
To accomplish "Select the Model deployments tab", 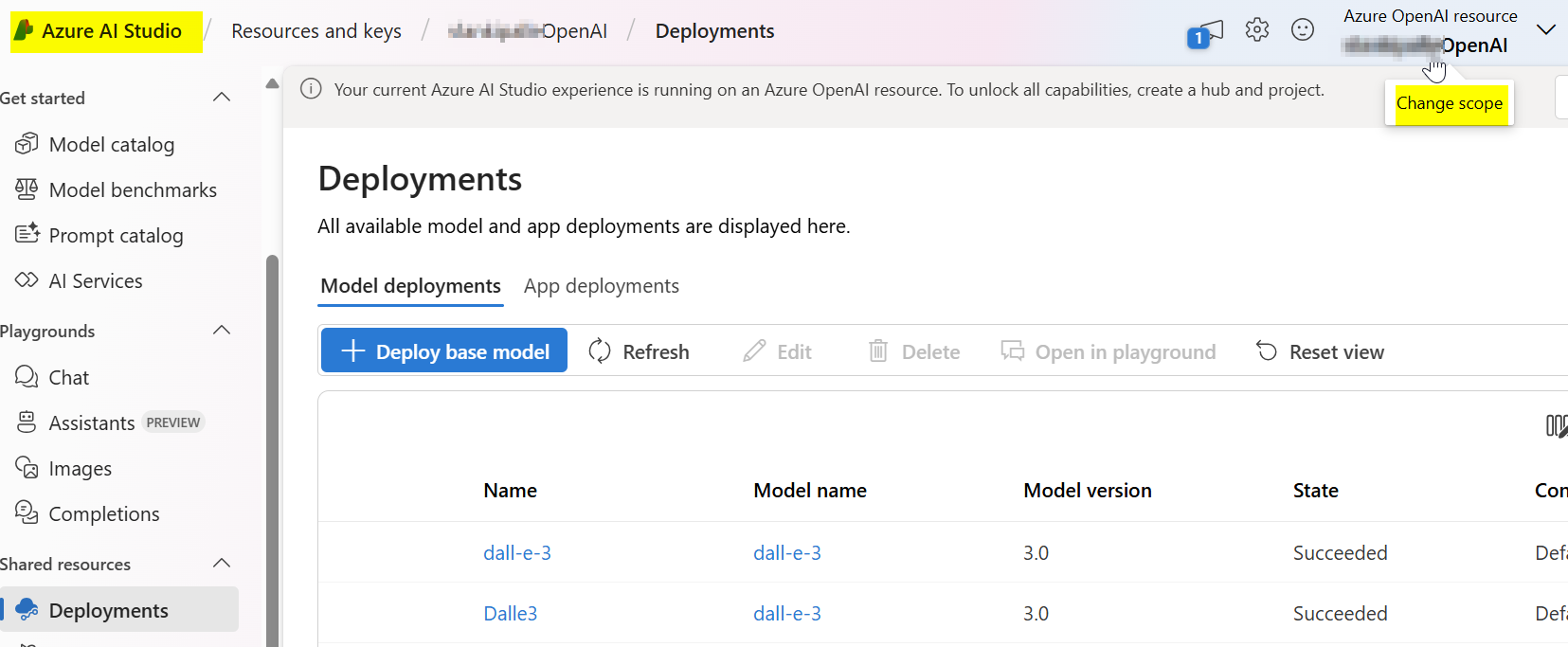I will point(410,286).
